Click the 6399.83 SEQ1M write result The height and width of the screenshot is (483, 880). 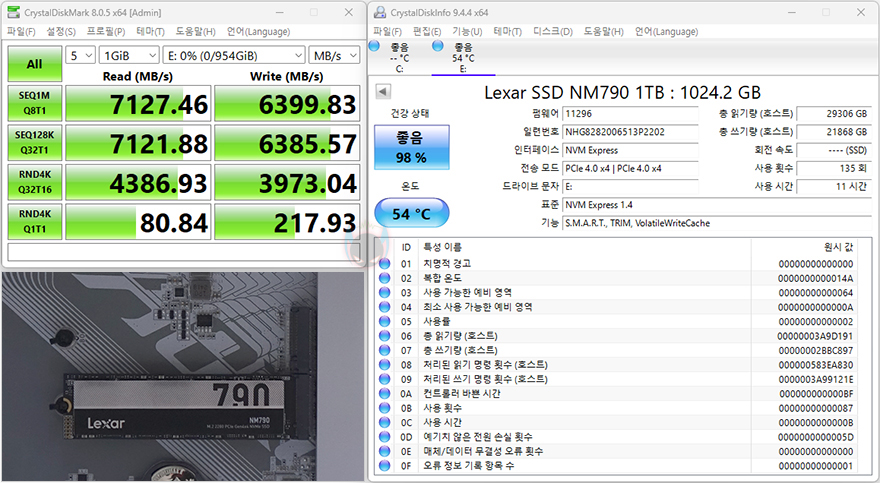click(x=287, y=104)
